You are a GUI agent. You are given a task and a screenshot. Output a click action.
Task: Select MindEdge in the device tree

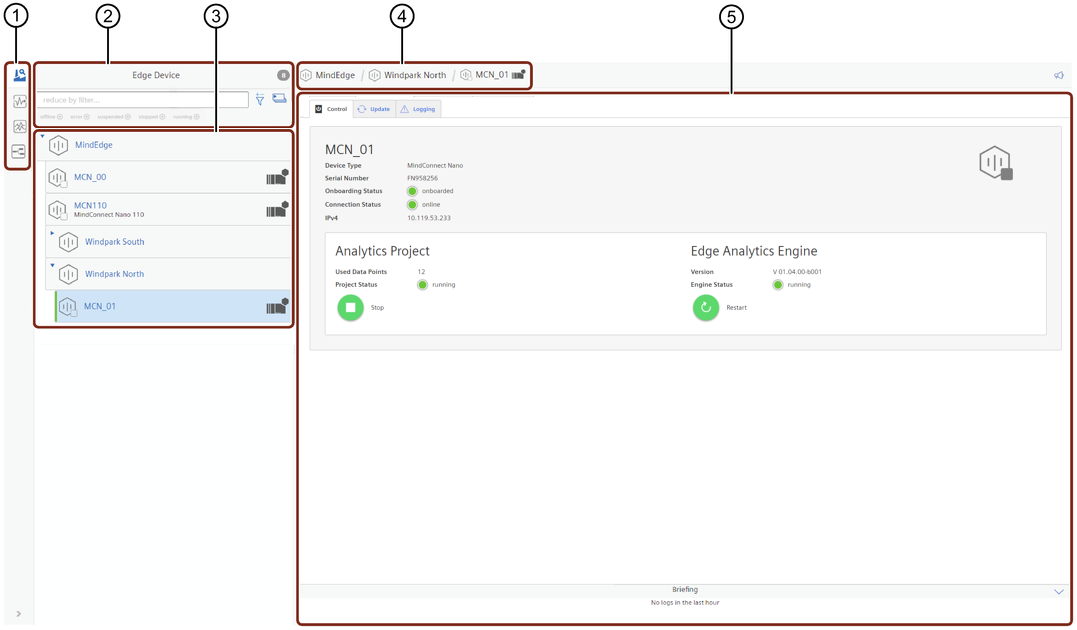pyautogui.click(x=93, y=145)
